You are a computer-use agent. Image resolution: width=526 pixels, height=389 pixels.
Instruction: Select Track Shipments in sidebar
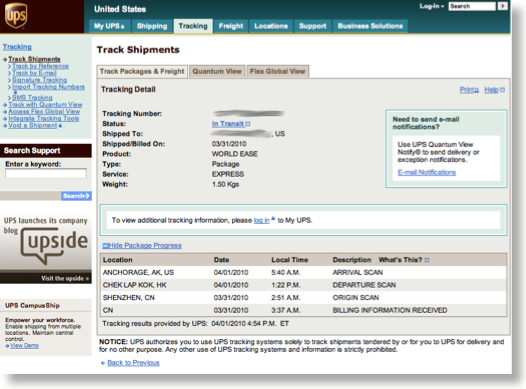34,59
